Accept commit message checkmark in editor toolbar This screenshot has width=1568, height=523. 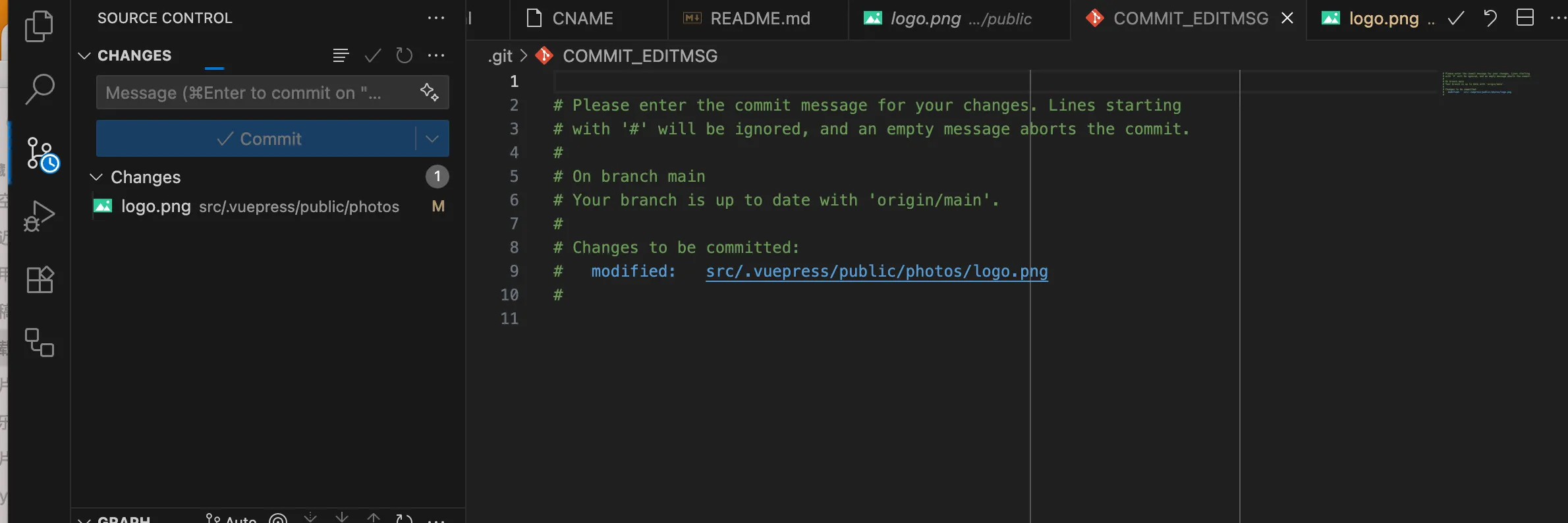[1456, 18]
